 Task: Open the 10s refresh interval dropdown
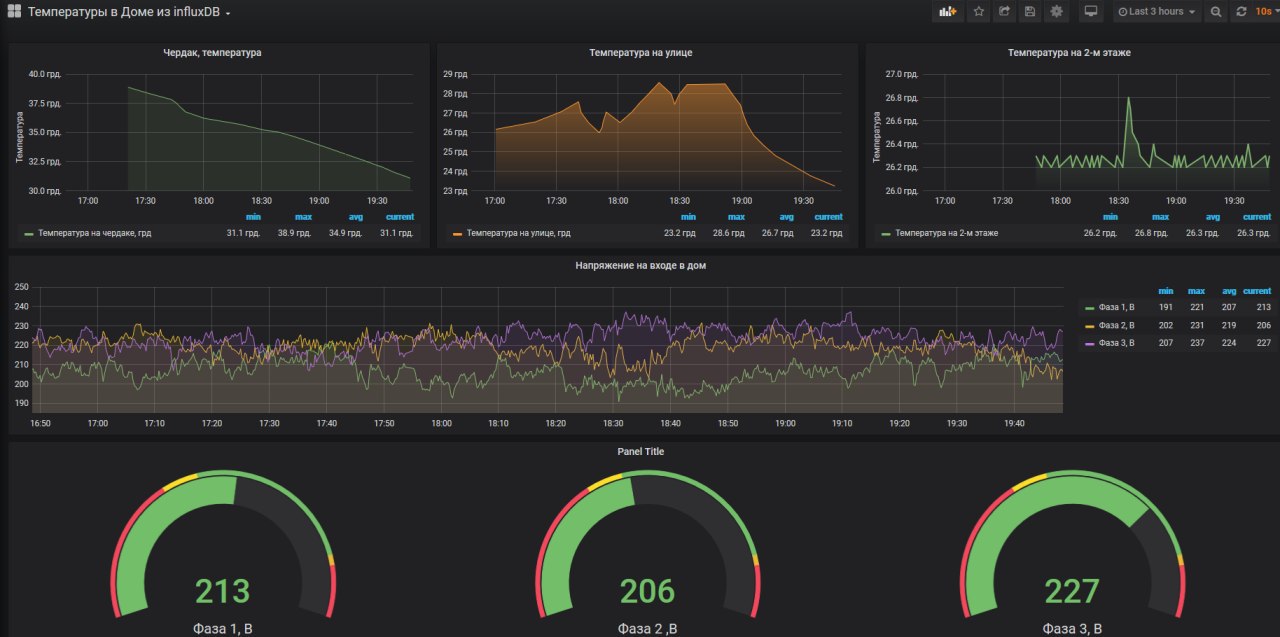[x=1266, y=12]
